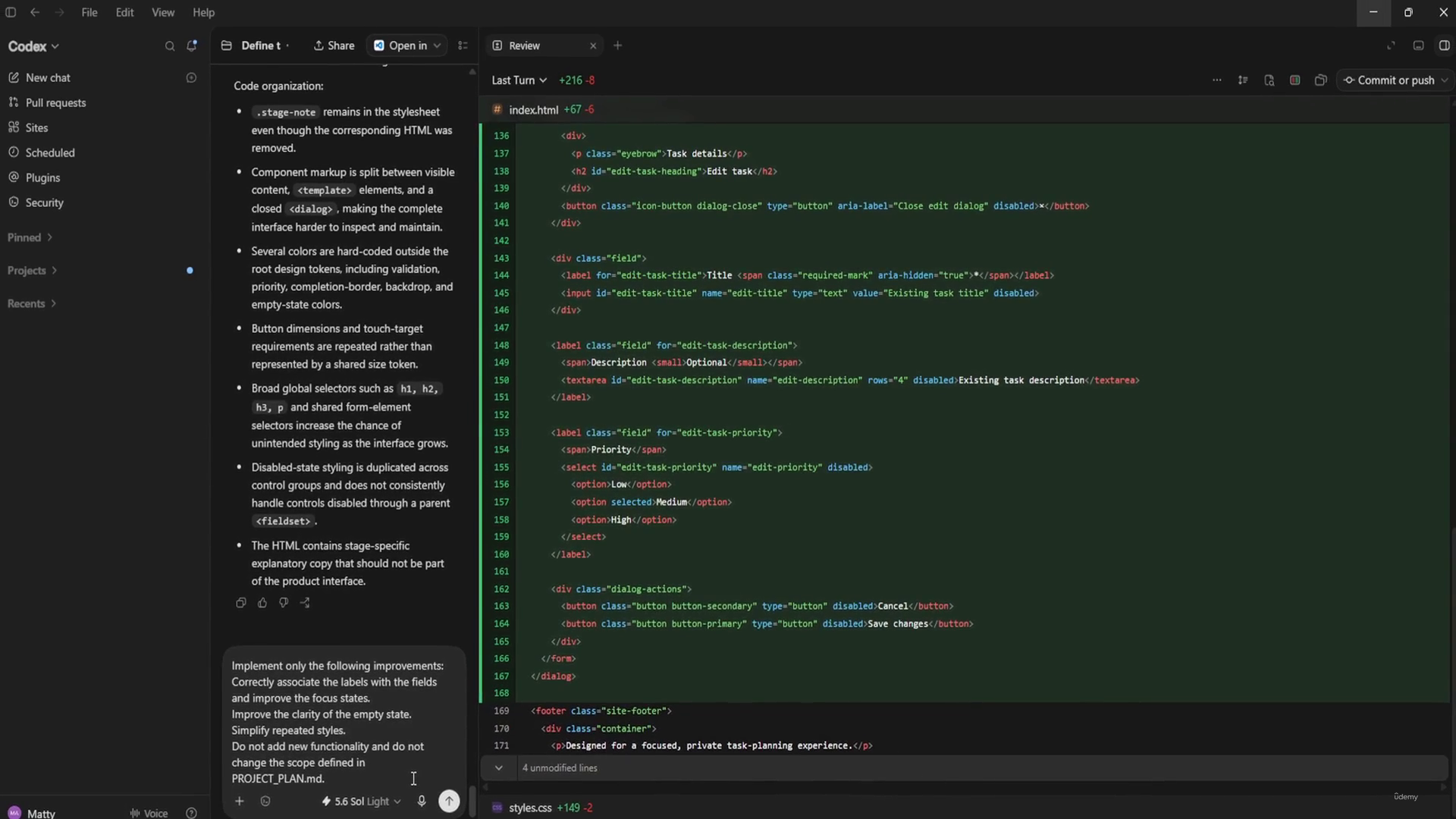
Task: Click the document-search icon in review toolbar
Action: (1269, 80)
